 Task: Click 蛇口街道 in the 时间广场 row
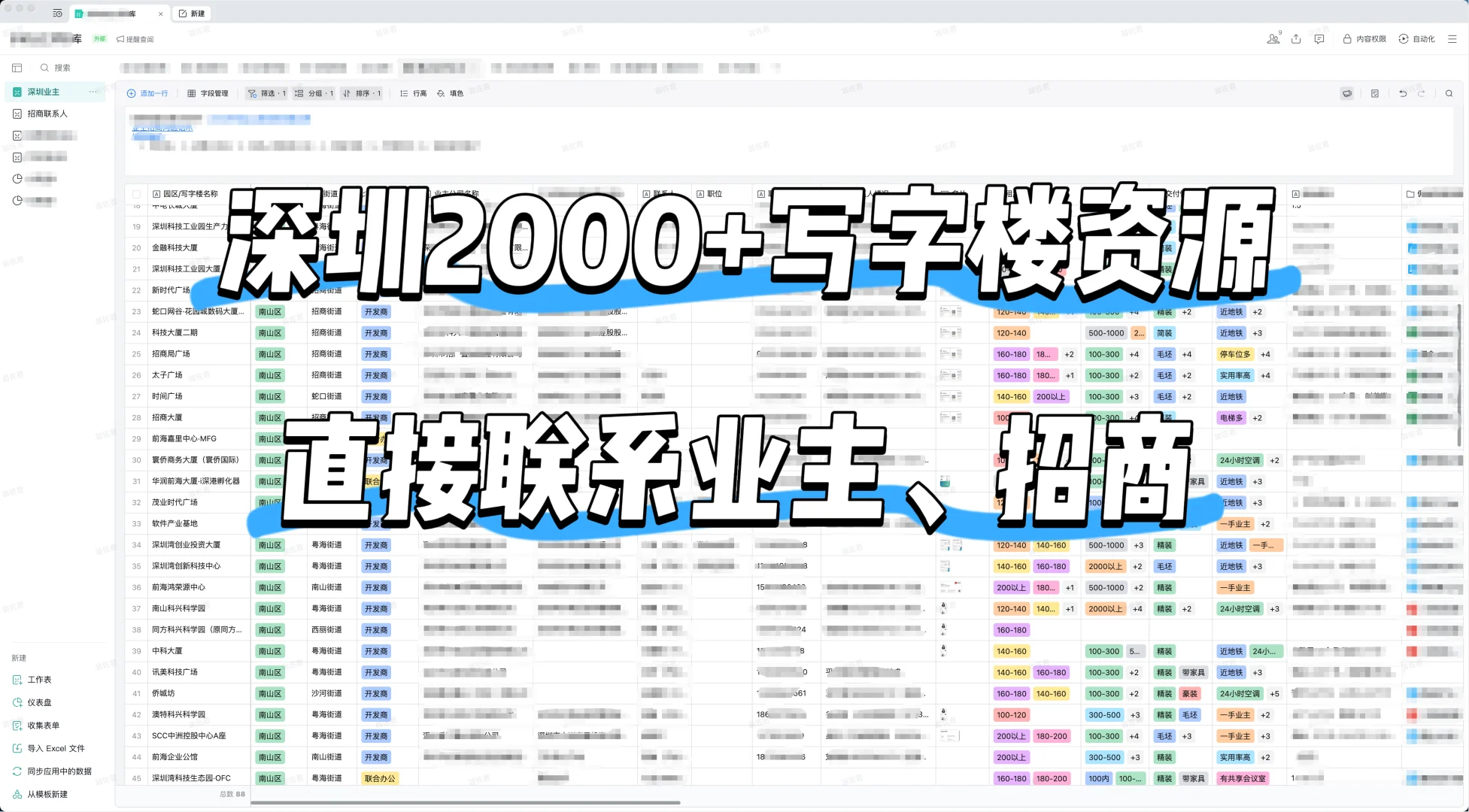point(326,396)
